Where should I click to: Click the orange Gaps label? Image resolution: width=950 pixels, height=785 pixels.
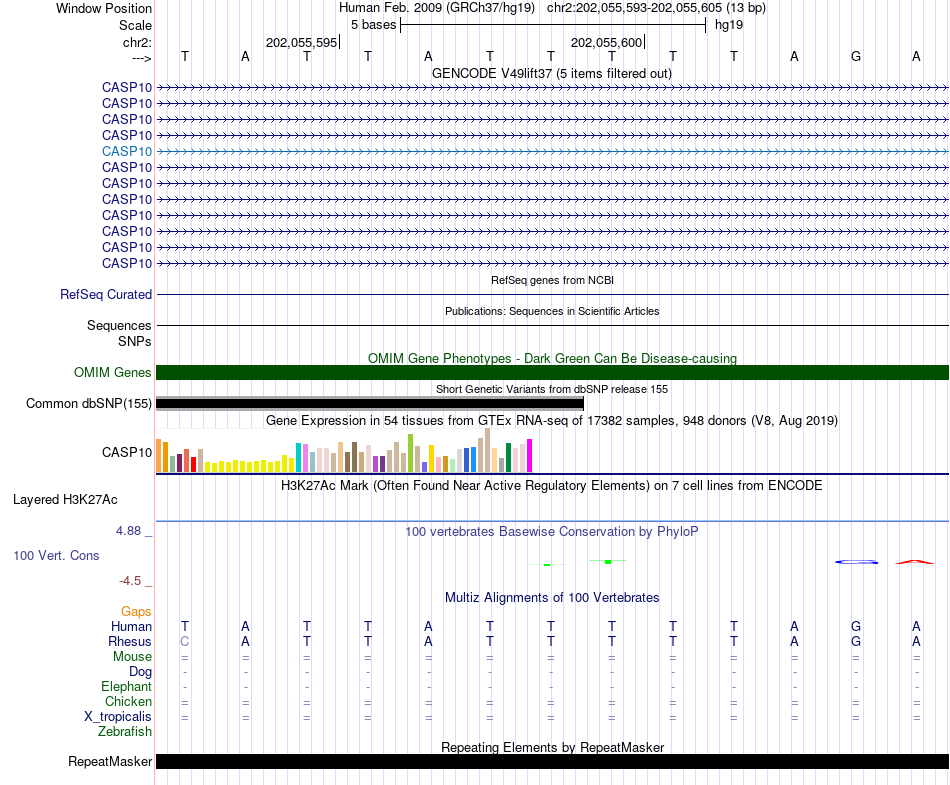tap(136, 612)
